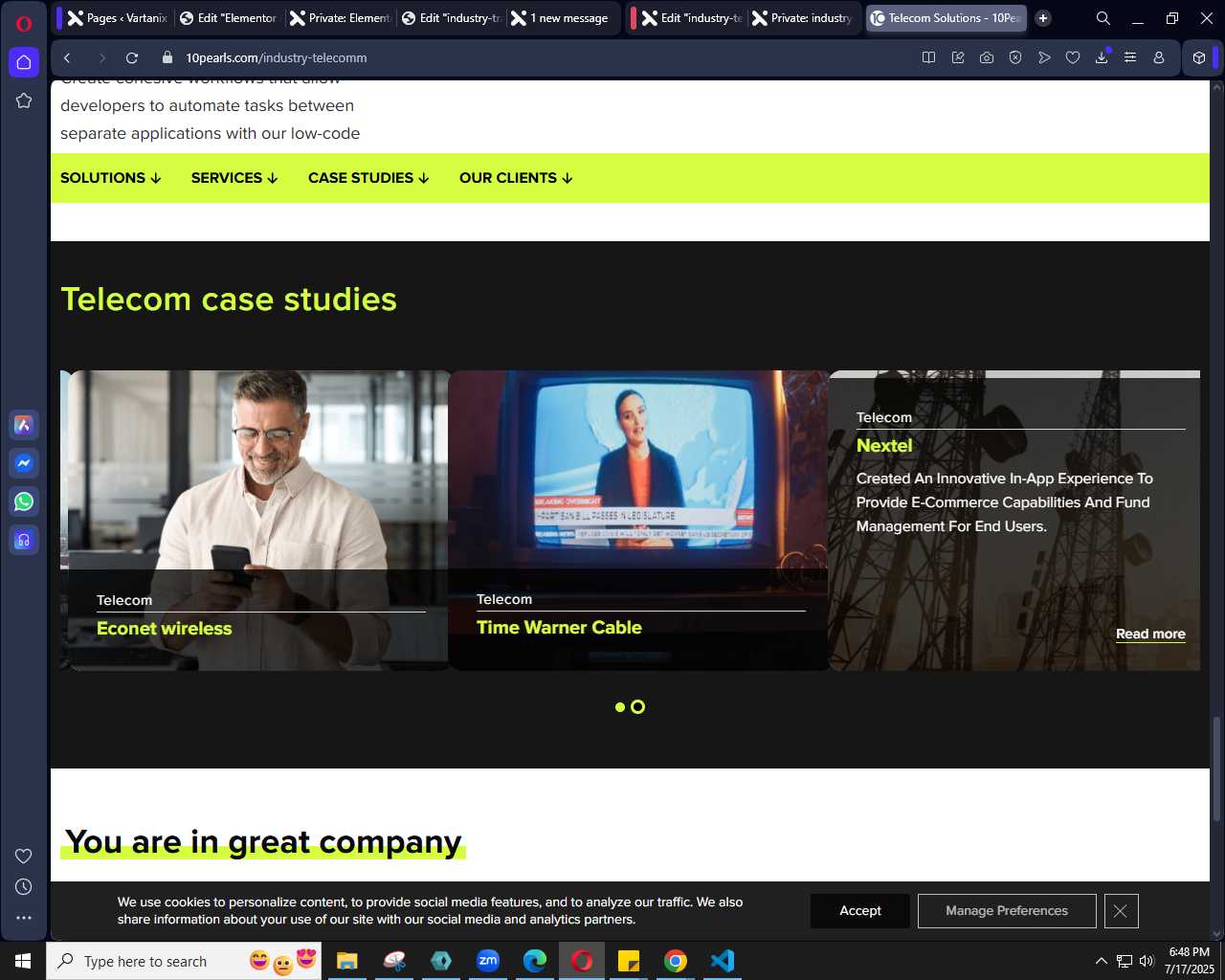Select Telecom Solutions - 10Pearls tab

point(946,18)
